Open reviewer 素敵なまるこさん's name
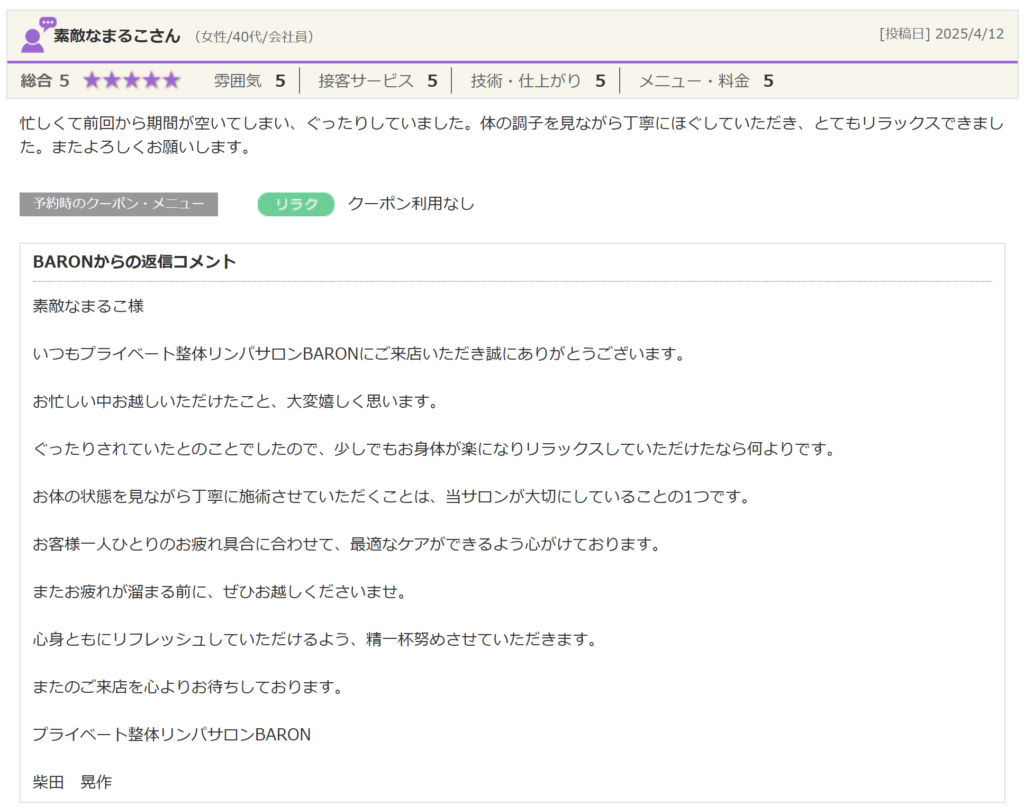Screen dimensions: 1024x806 (x=117, y=36)
